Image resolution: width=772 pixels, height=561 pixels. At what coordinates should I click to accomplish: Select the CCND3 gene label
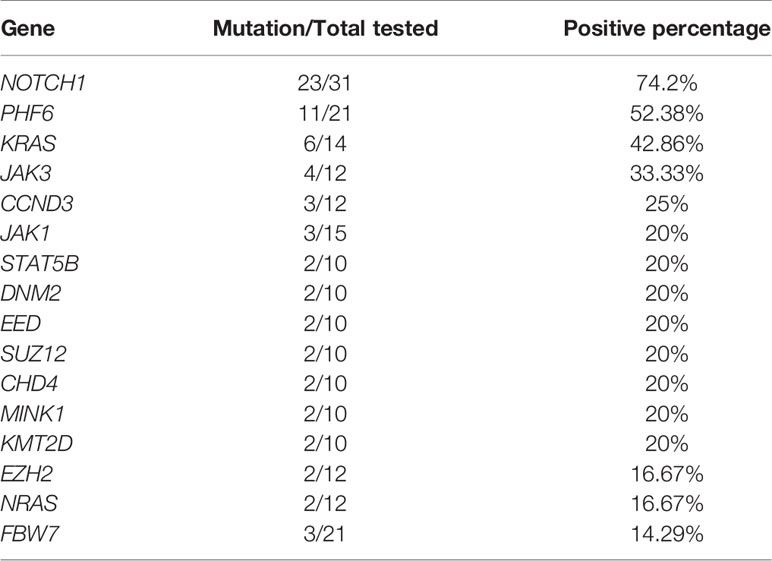click(x=37, y=203)
